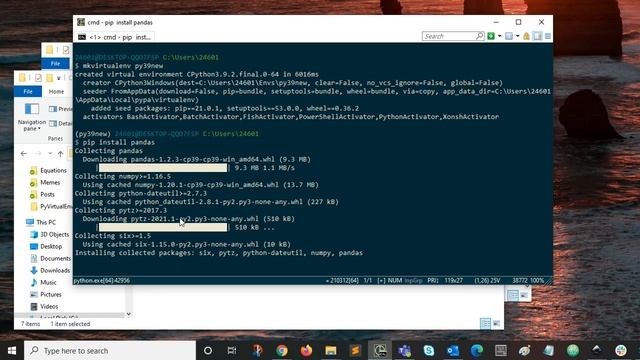Open quick access toolbar dropdown arrow

coord(59,78)
